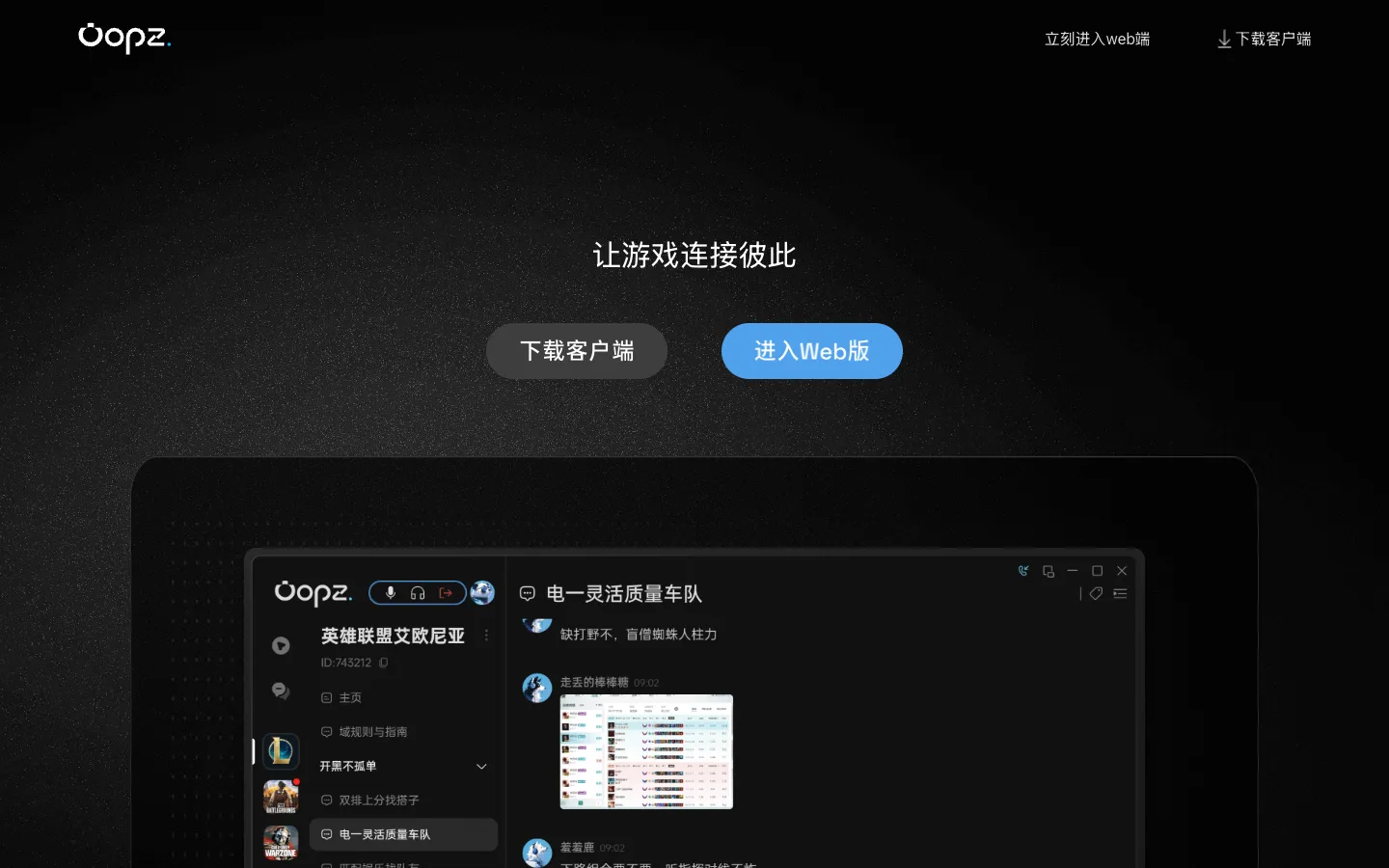1389x868 pixels.
Task: Toggle the member list icon in chat header
Action: tap(1120, 594)
